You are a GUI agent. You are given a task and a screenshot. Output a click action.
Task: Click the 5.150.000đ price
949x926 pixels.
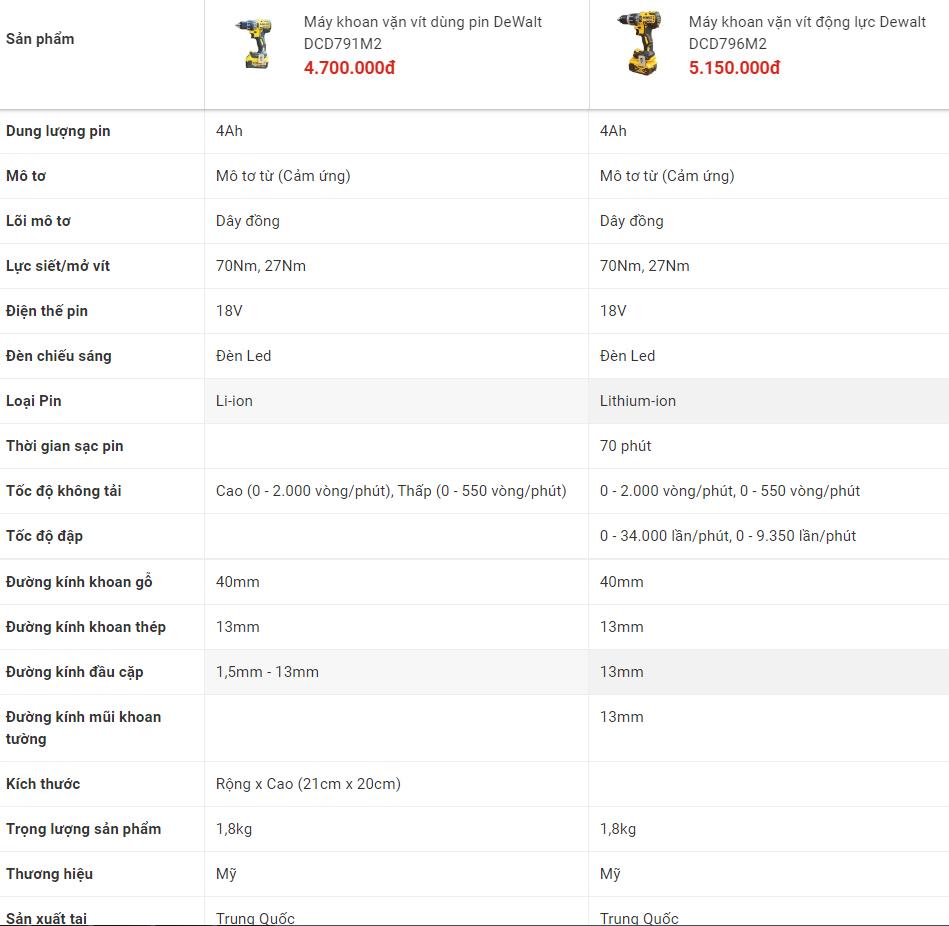point(734,68)
